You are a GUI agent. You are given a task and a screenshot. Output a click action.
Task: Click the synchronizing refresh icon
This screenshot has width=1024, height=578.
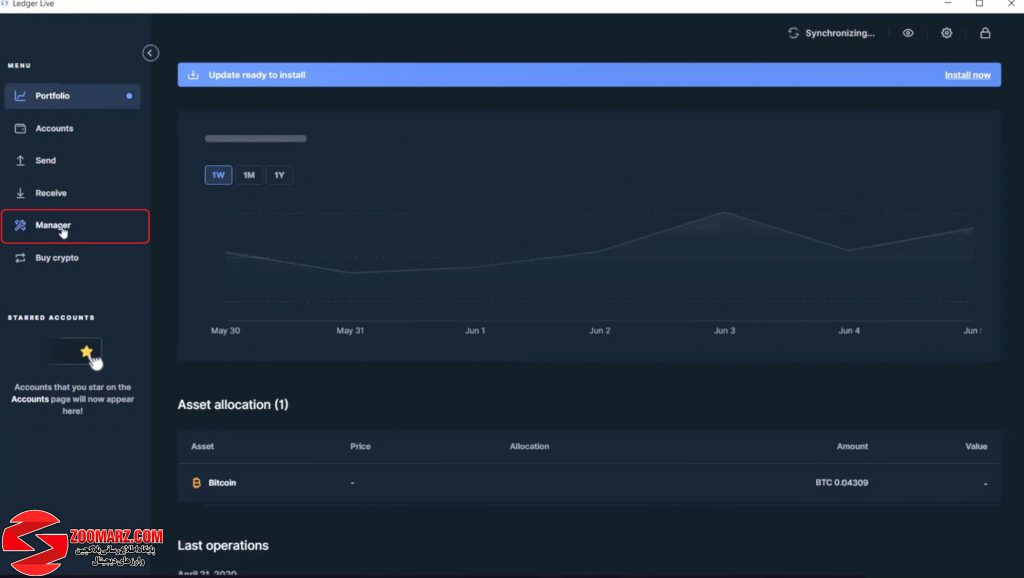793,33
